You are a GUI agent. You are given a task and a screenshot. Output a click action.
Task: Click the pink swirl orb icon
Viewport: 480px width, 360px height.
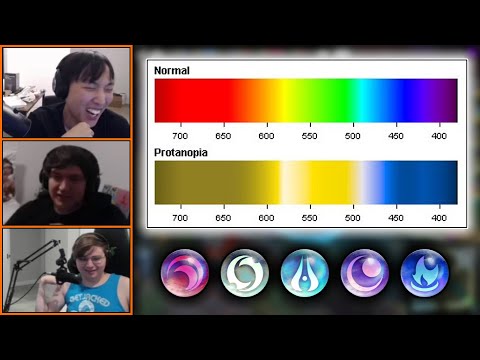click(185, 273)
